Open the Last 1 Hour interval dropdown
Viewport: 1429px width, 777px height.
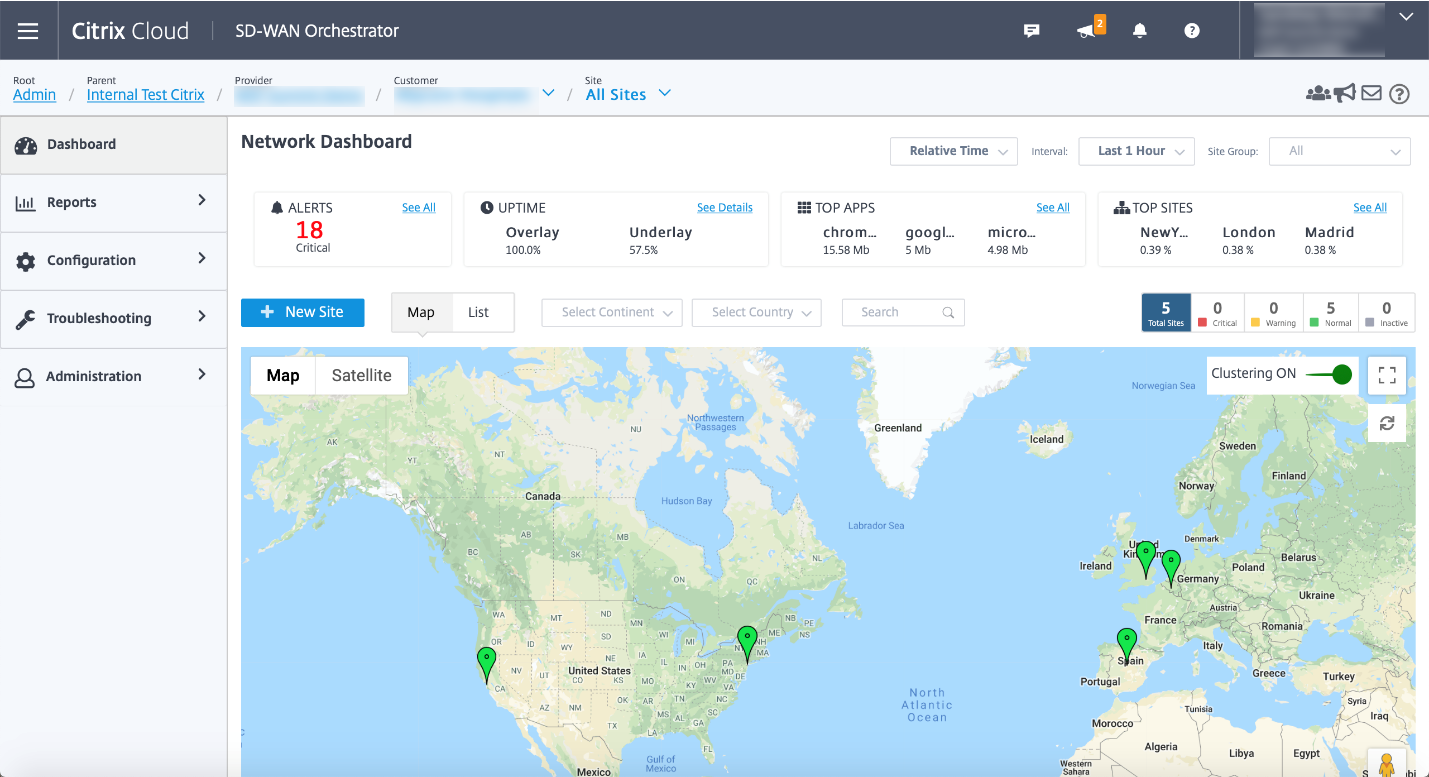tap(1137, 151)
